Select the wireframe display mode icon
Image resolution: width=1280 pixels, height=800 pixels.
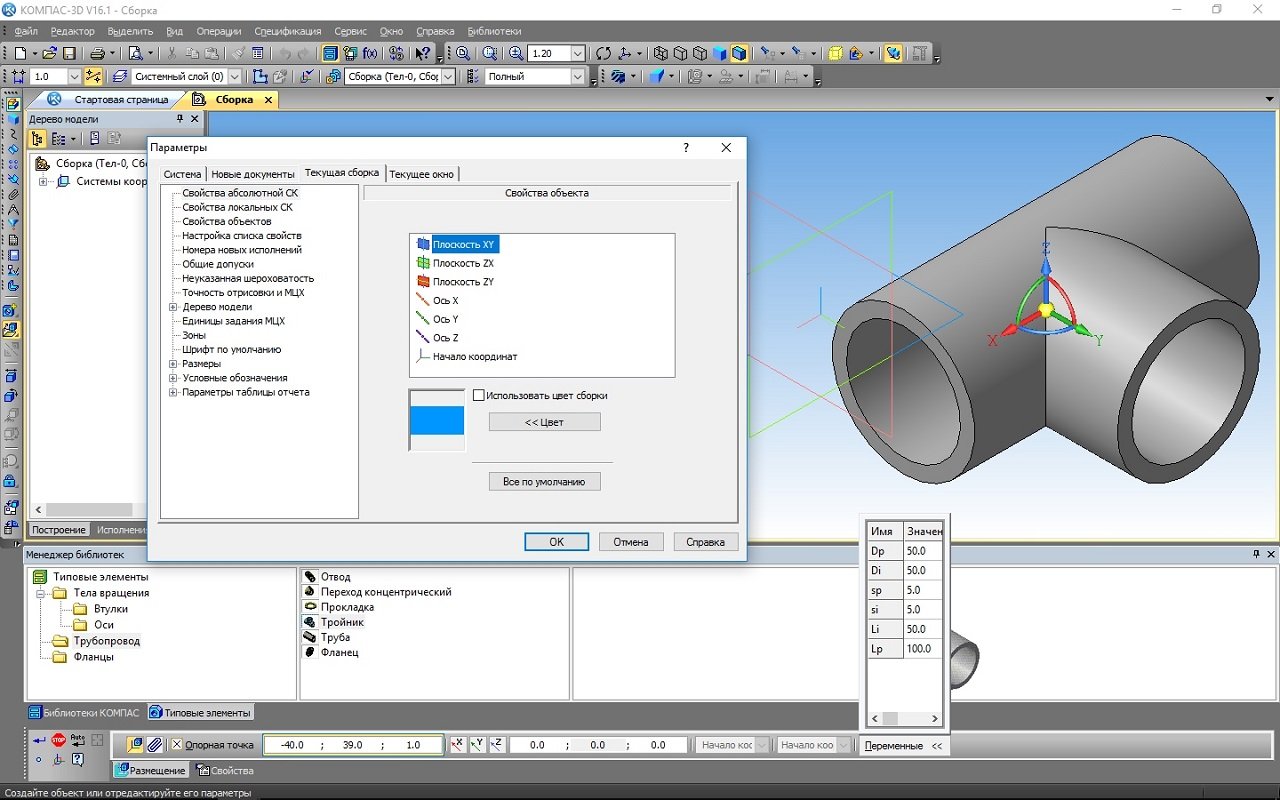[659, 53]
